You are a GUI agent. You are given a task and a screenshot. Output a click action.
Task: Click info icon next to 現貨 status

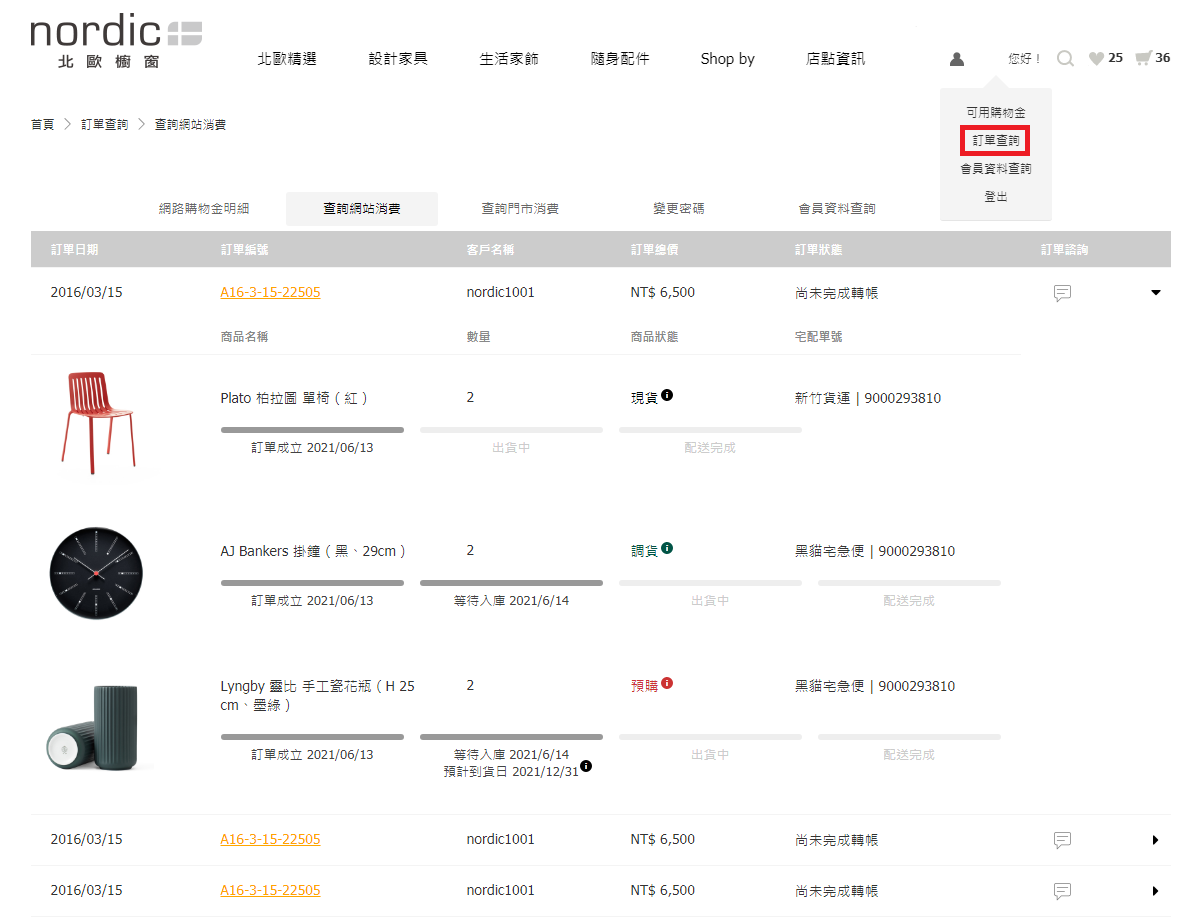[x=667, y=395]
